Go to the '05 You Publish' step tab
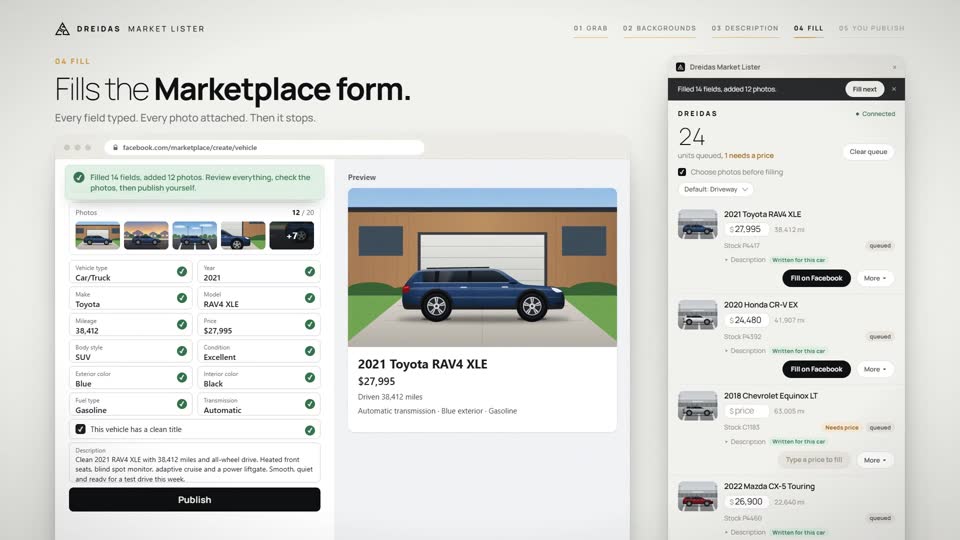 pos(871,28)
